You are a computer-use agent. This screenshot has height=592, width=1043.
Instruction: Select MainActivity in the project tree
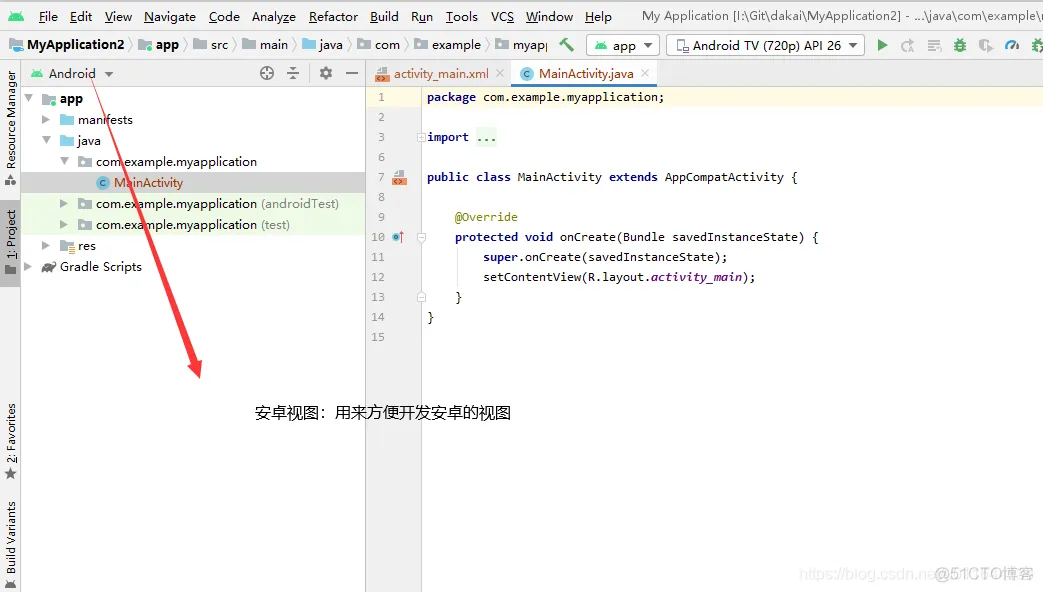[x=148, y=182]
